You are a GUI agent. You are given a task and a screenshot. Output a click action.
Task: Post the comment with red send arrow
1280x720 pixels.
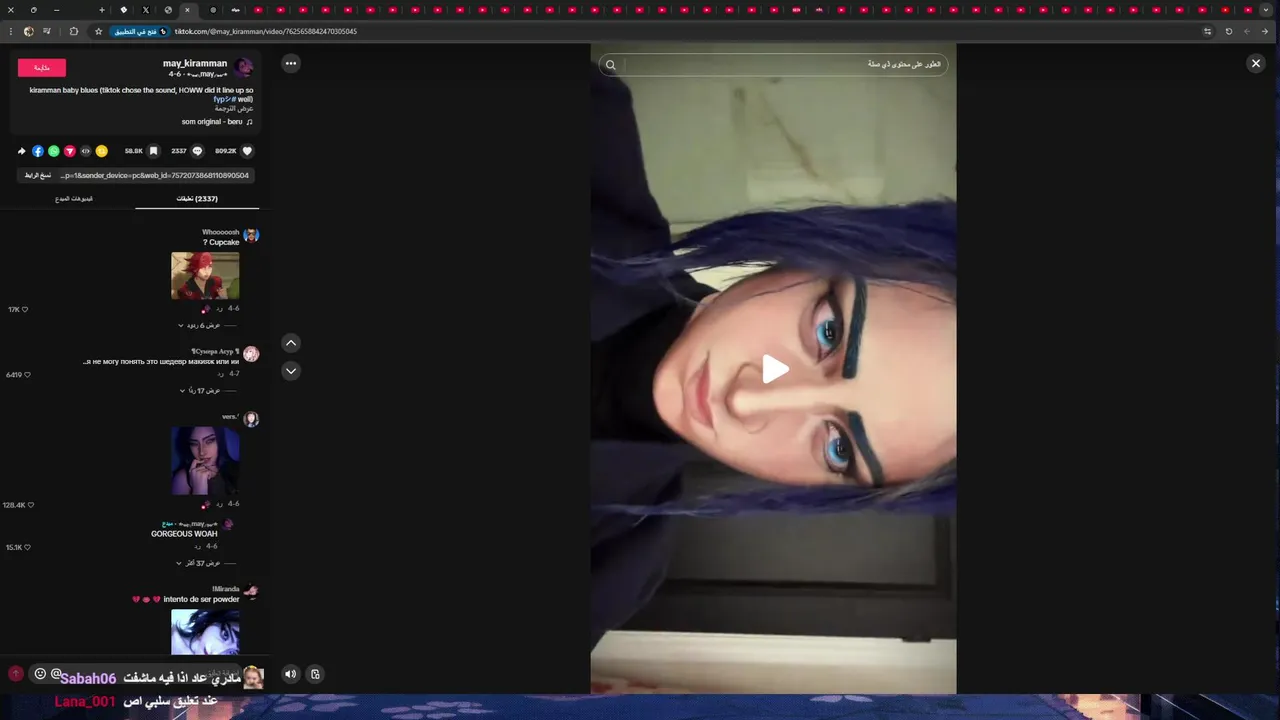click(15, 674)
